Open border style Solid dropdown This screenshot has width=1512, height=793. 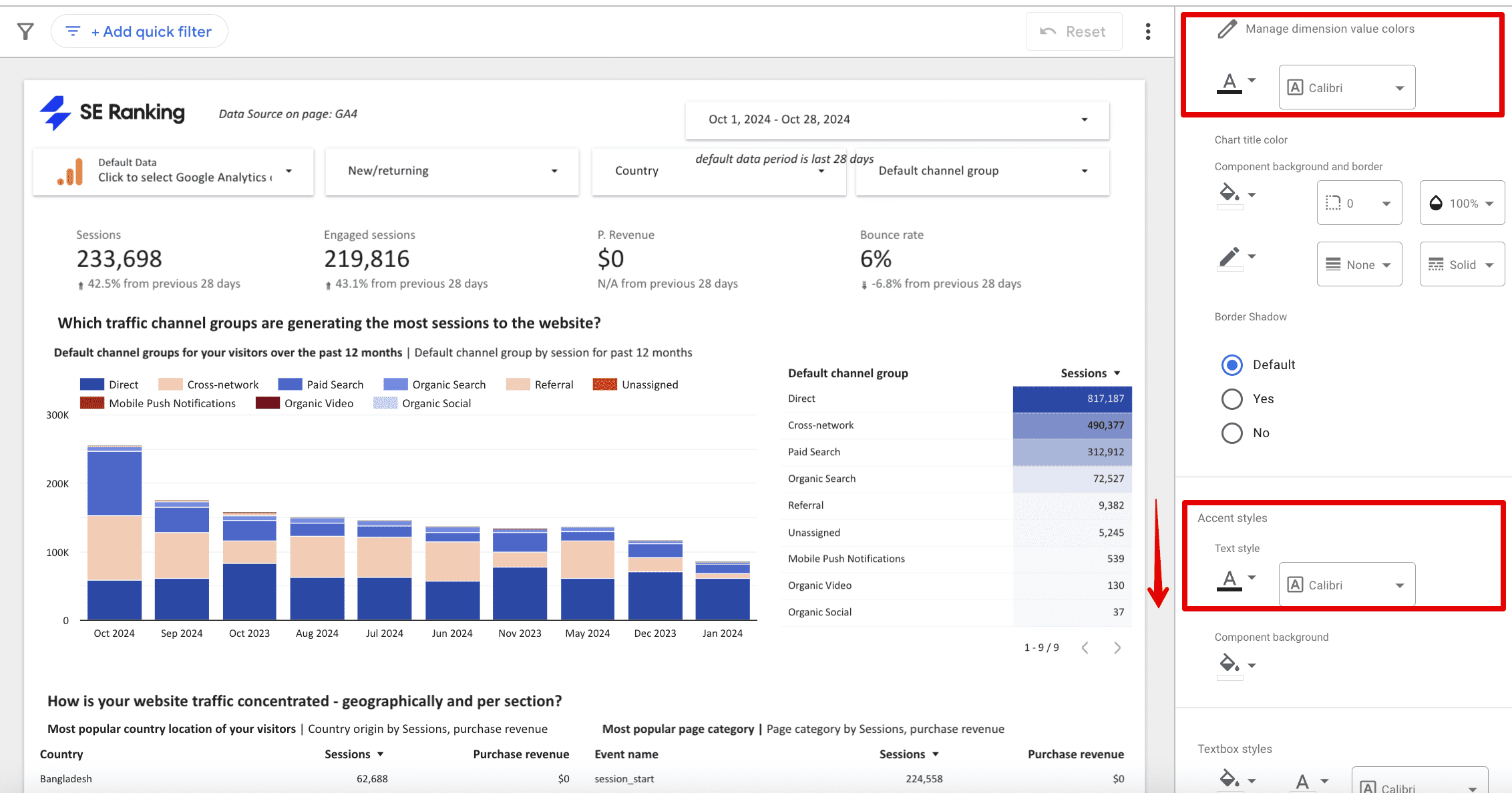point(1462,264)
